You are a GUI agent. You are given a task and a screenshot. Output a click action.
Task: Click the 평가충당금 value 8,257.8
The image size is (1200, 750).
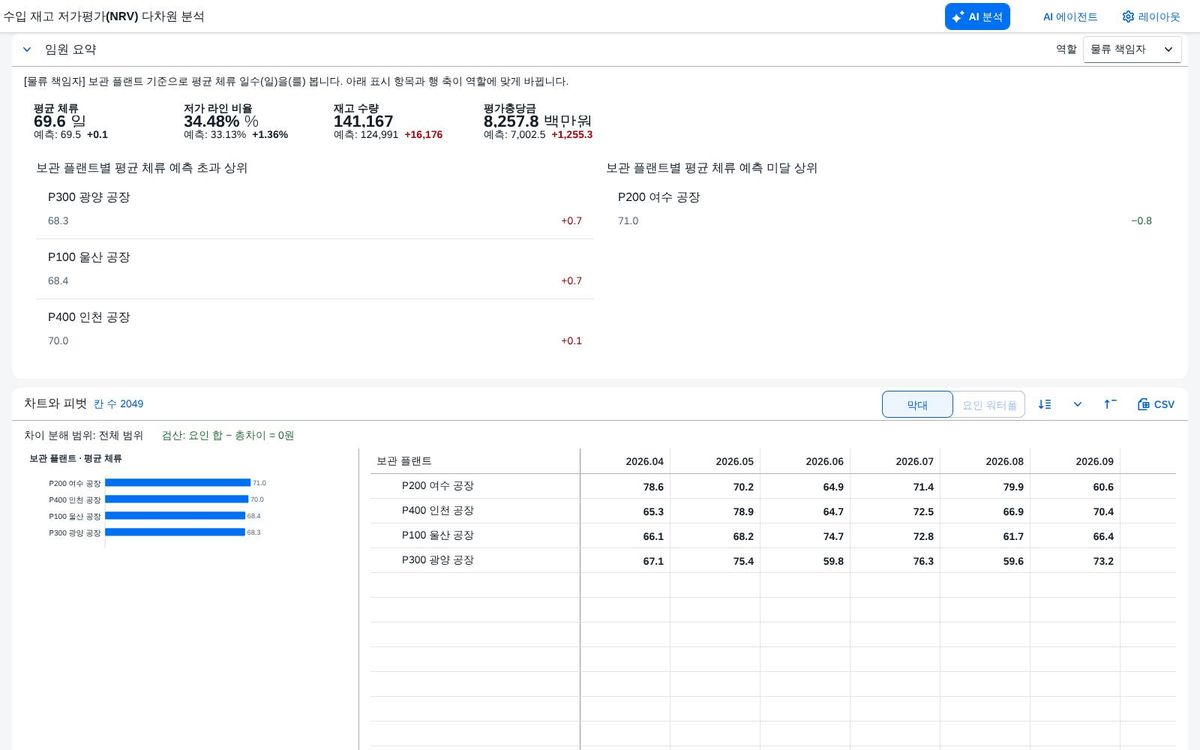pyautogui.click(x=538, y=121)
